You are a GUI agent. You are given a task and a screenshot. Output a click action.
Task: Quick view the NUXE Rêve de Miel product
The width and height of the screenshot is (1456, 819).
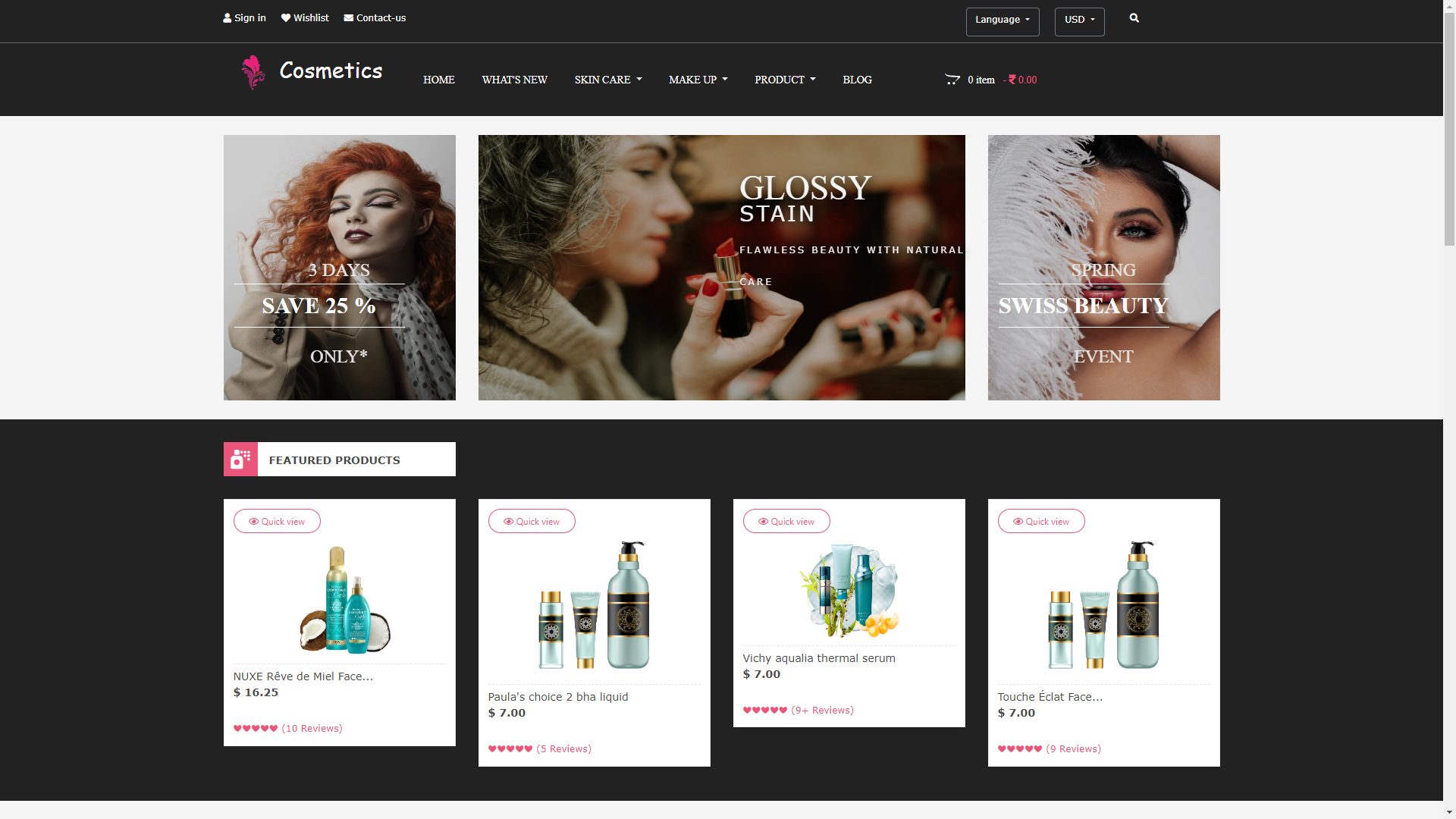[x=277, y=521]
